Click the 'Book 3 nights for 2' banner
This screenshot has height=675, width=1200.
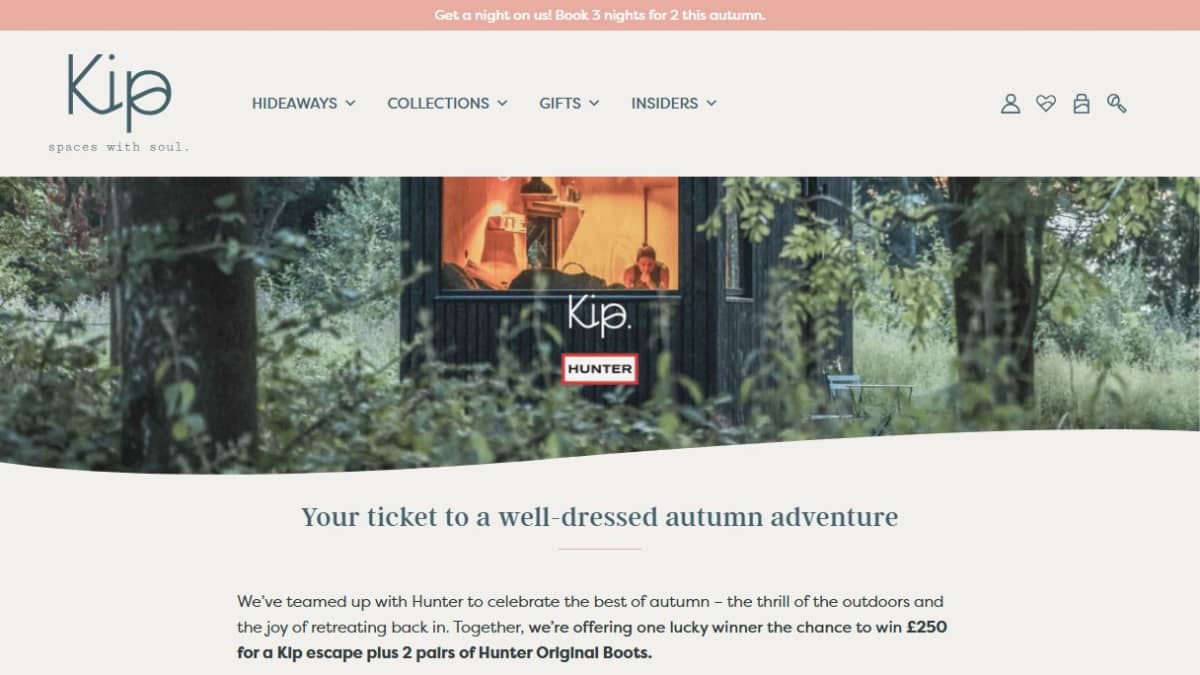pos(600,15)
